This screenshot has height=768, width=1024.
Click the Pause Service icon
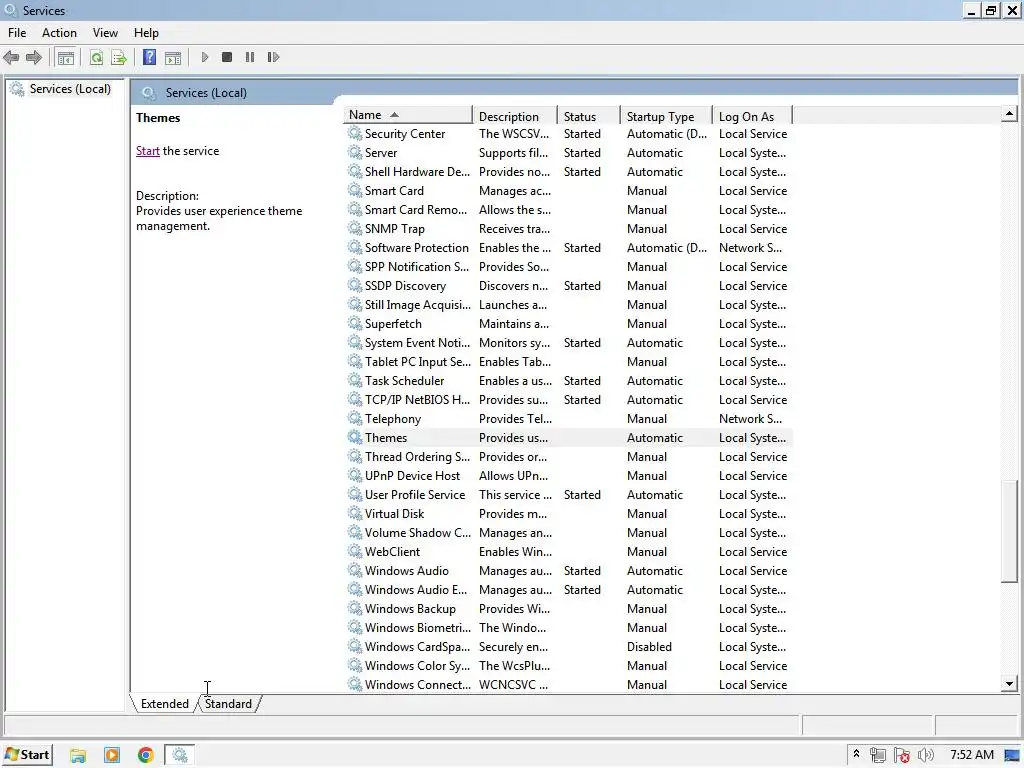click(249, 57)
